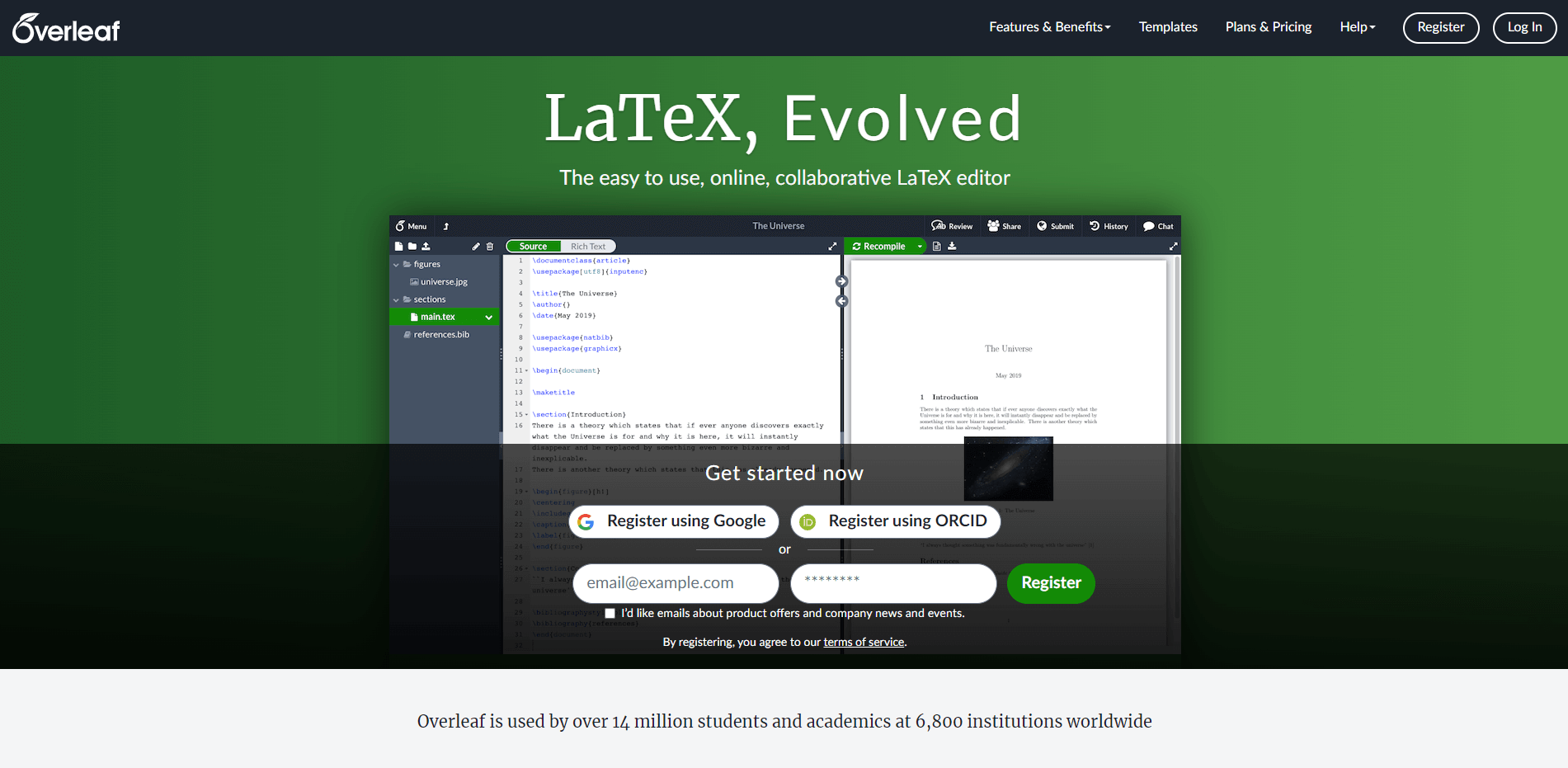Collapse the begin document fold arrow

click(527, 371)
